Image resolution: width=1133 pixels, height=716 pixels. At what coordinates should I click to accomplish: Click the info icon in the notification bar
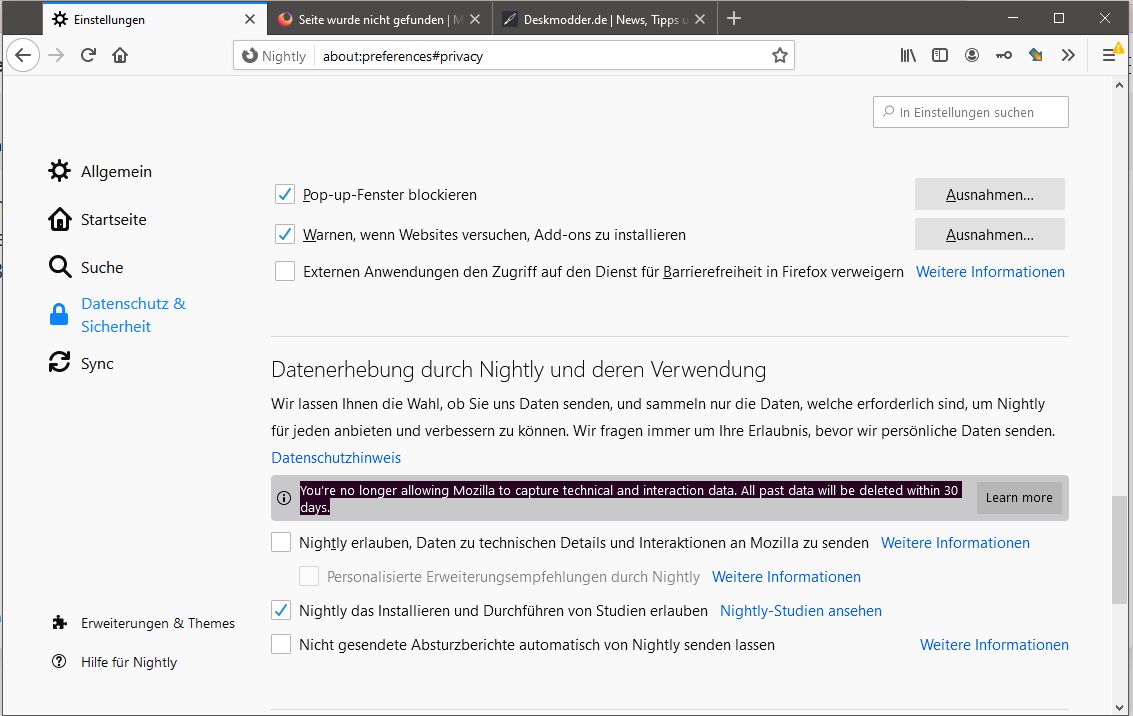pos(284,498)
